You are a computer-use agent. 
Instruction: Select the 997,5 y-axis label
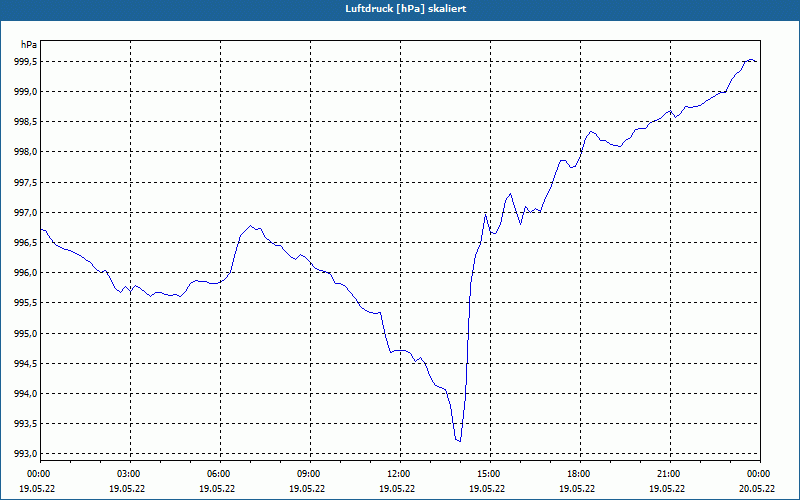26,183
